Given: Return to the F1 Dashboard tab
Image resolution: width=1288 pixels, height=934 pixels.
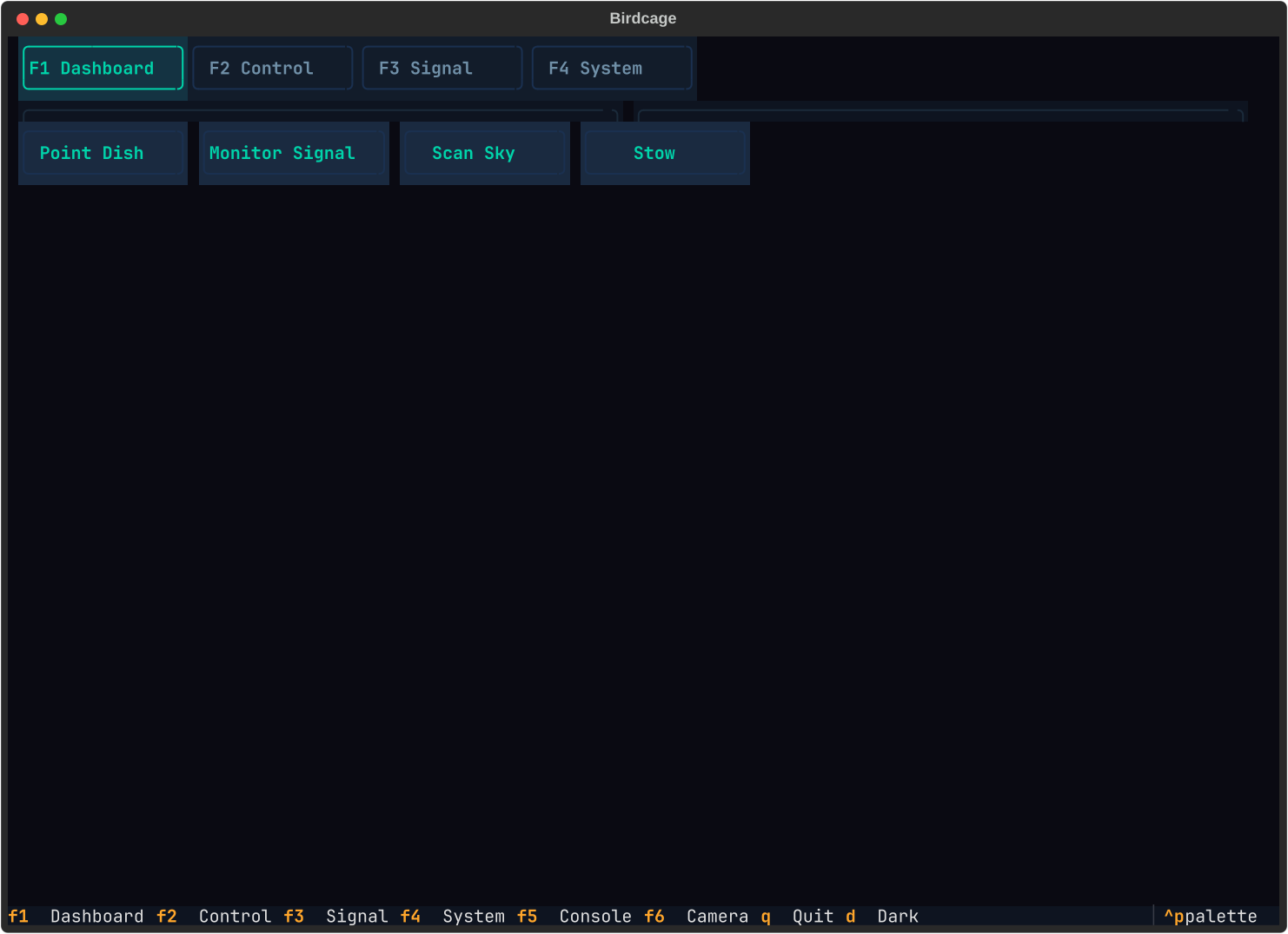Looking at the screenshot, I should [x=102, y=68].
